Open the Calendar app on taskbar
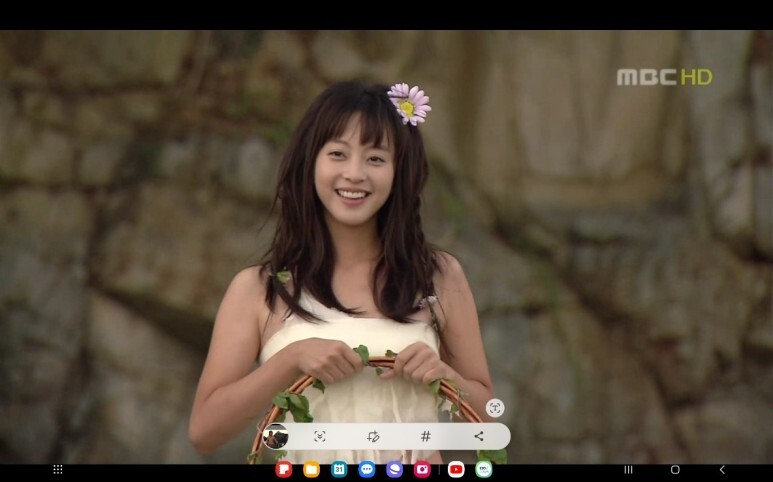This screenshot has width=773, height=482. pyautogui.click(x=339, y=470)
